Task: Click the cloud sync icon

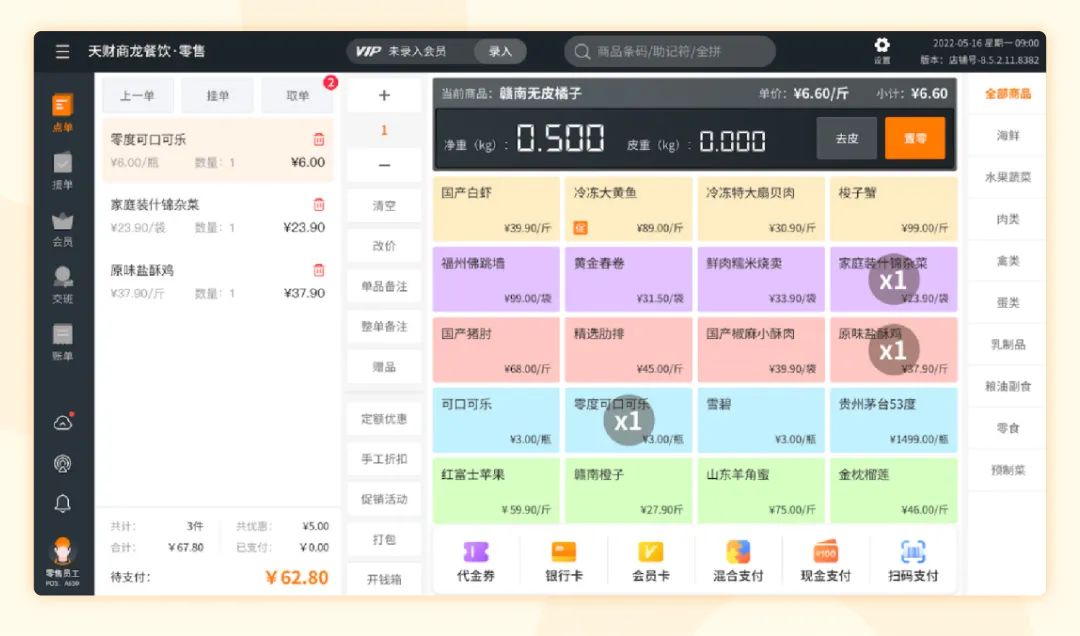Action: click(63, 423)
